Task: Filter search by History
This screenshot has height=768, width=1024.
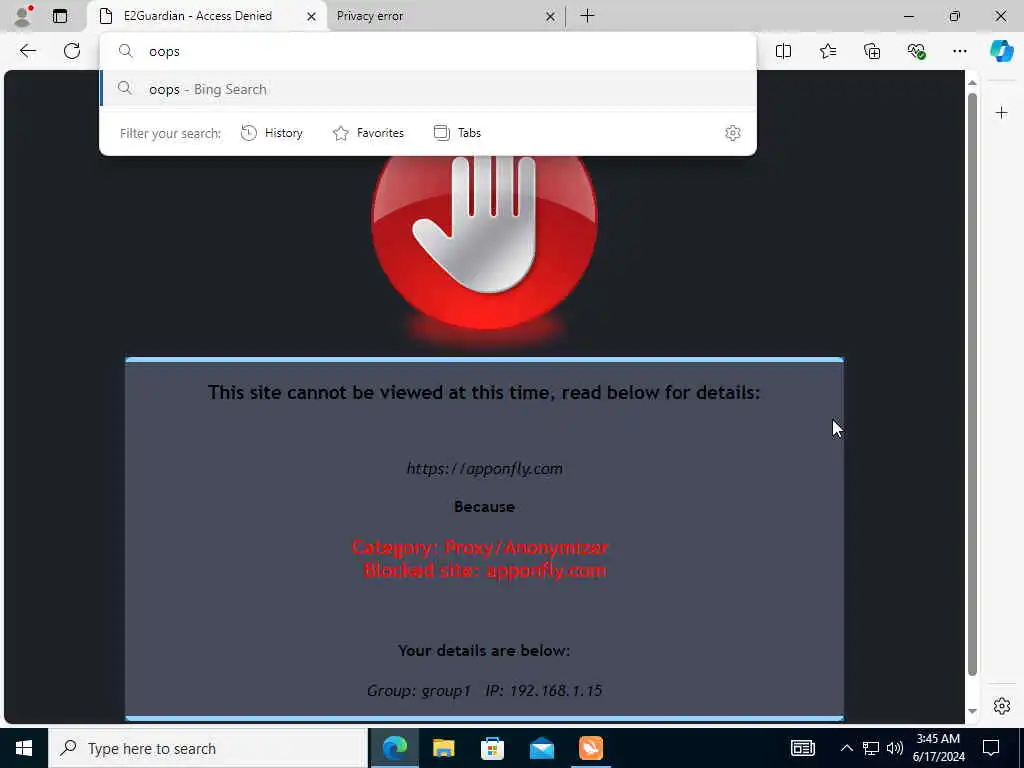Action: [x=272, y=133]
